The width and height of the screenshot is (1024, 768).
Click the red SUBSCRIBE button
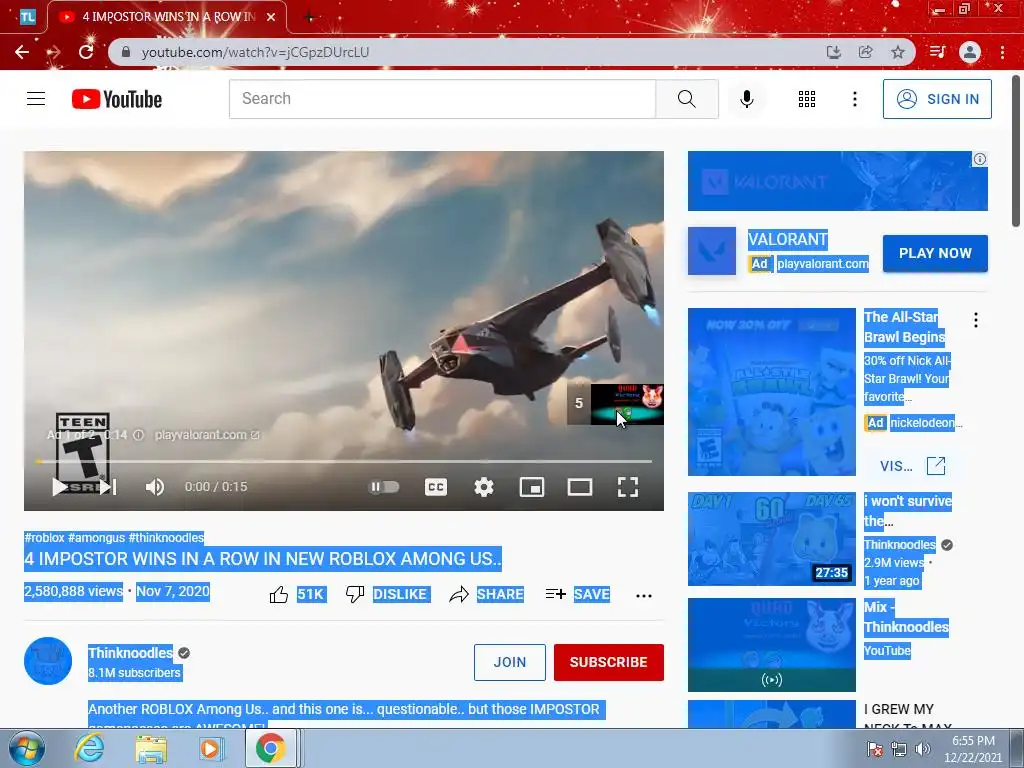(x=609, y=662)
